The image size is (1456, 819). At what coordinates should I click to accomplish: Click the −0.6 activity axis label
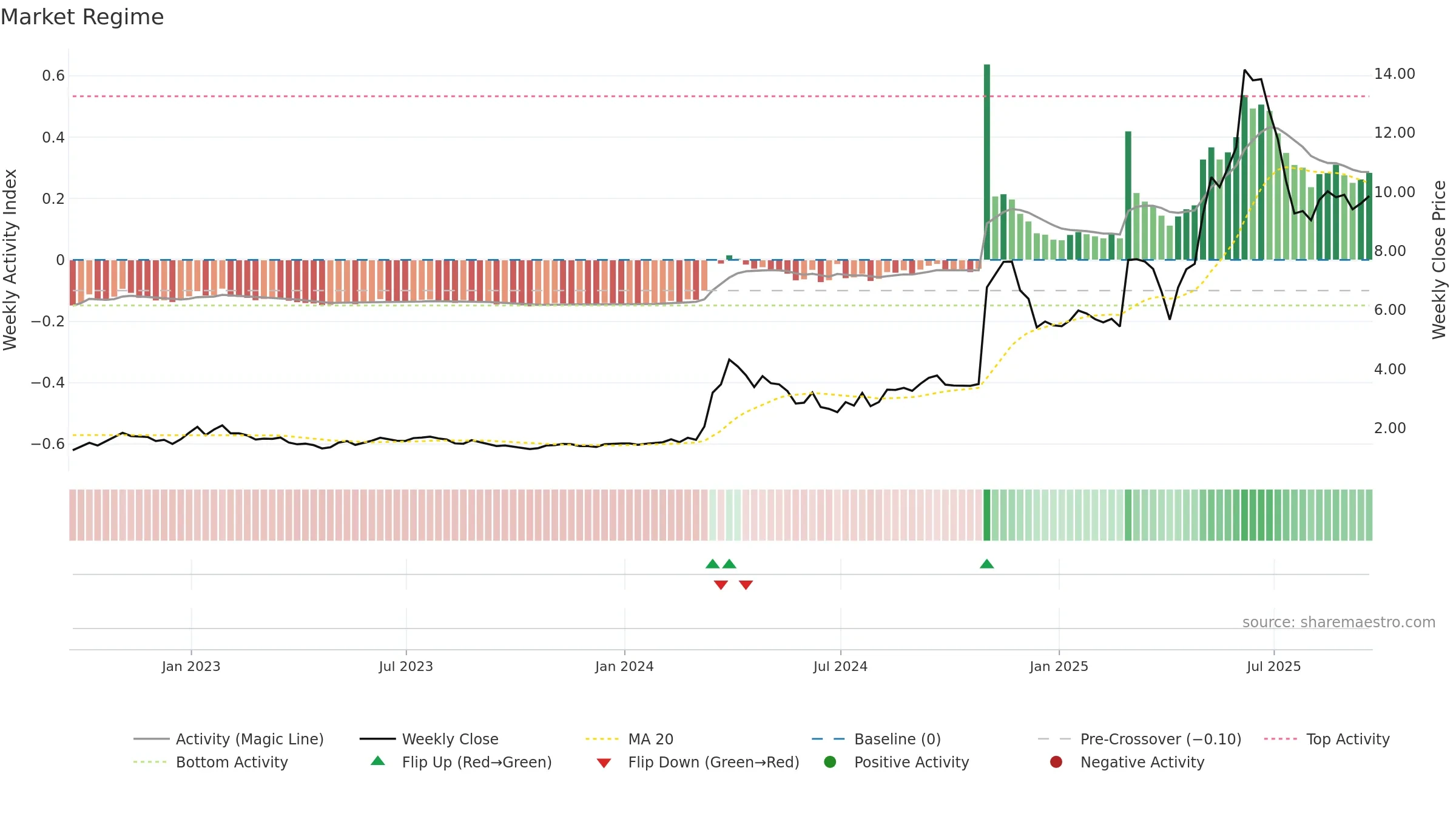(48, 444)
